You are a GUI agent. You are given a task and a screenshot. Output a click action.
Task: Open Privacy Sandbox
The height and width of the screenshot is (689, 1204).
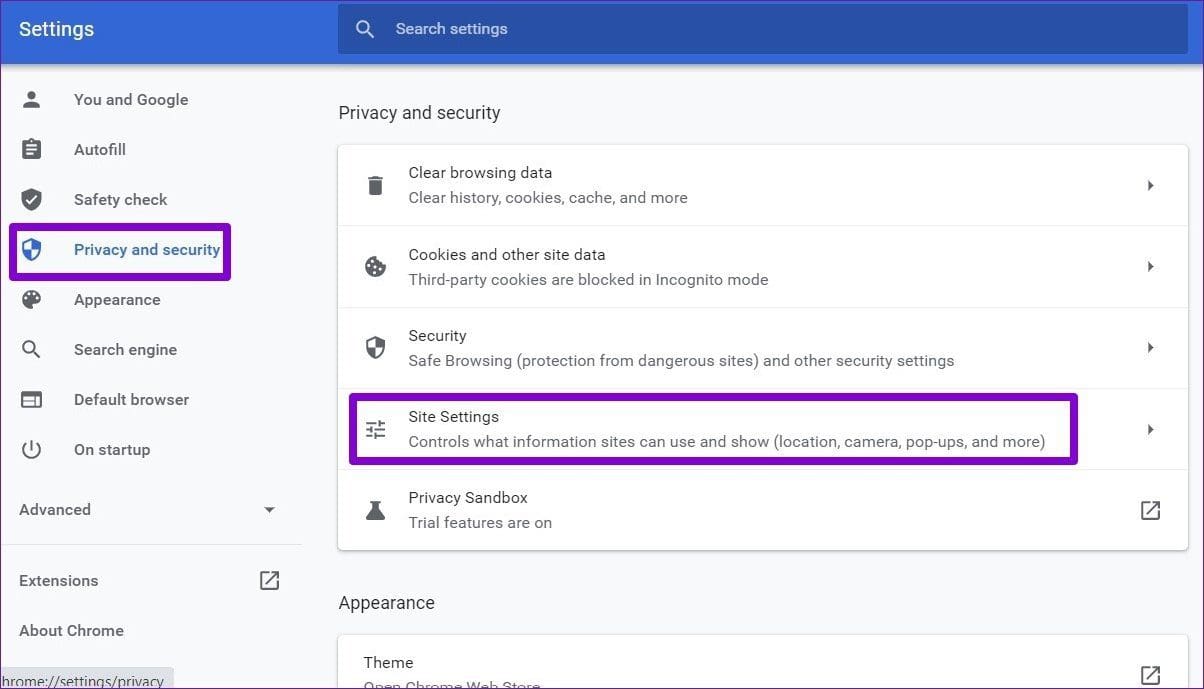[x=763, y=510]
